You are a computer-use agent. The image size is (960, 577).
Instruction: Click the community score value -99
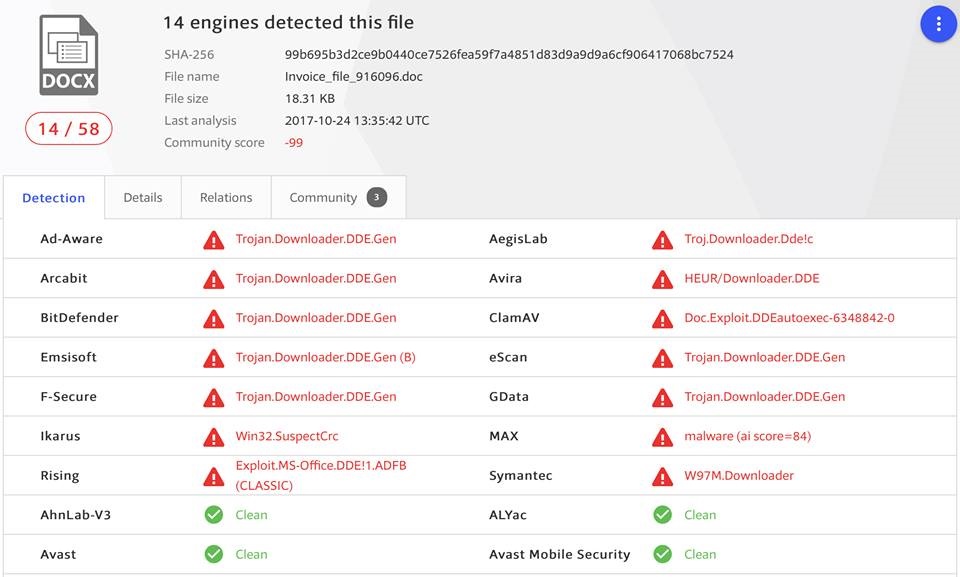coord(294,143)
